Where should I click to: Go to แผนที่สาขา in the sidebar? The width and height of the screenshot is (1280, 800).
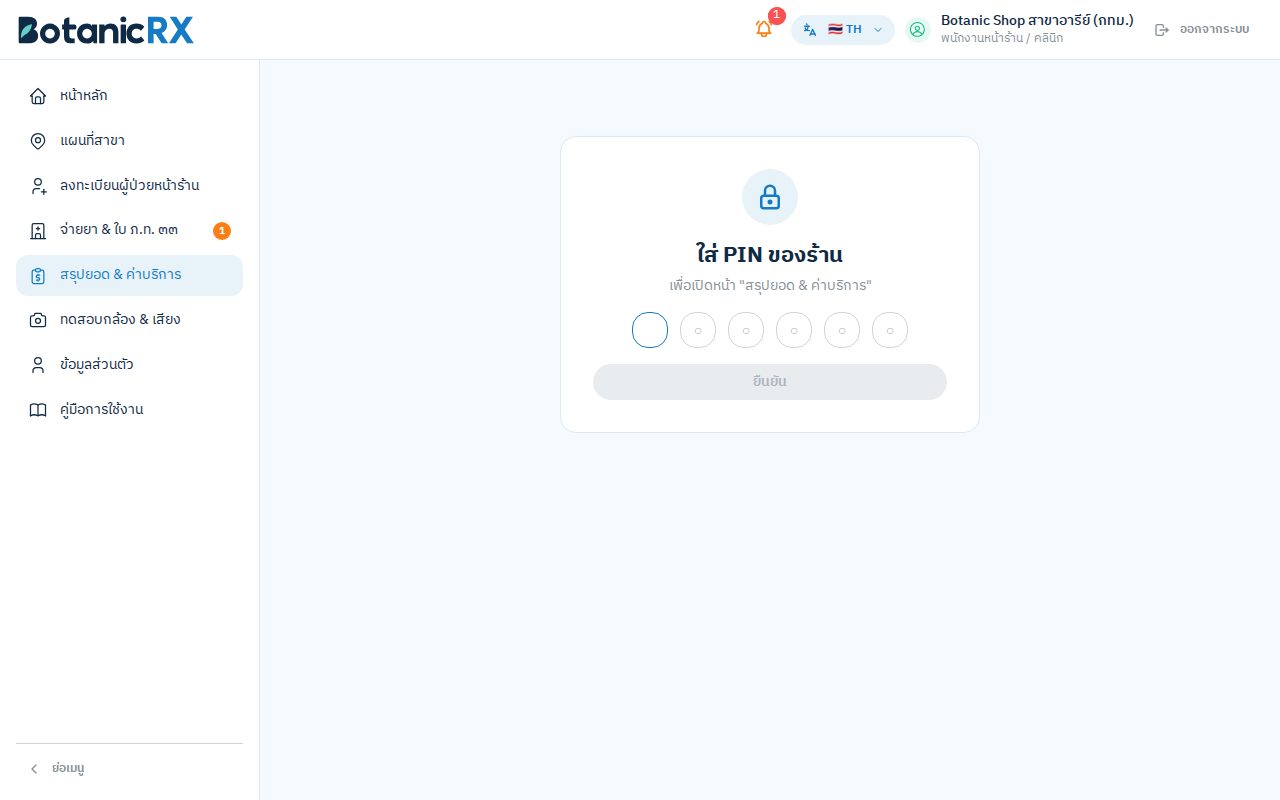tap(129, 141)
